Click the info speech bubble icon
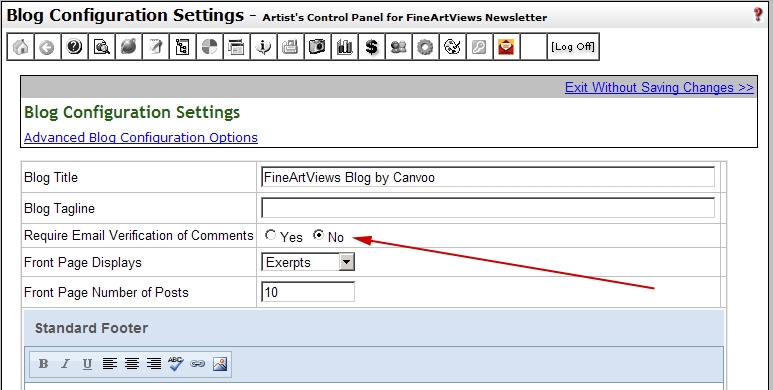Screen dimensions: 773x390 pyautogui.click(x=264, y=47)
